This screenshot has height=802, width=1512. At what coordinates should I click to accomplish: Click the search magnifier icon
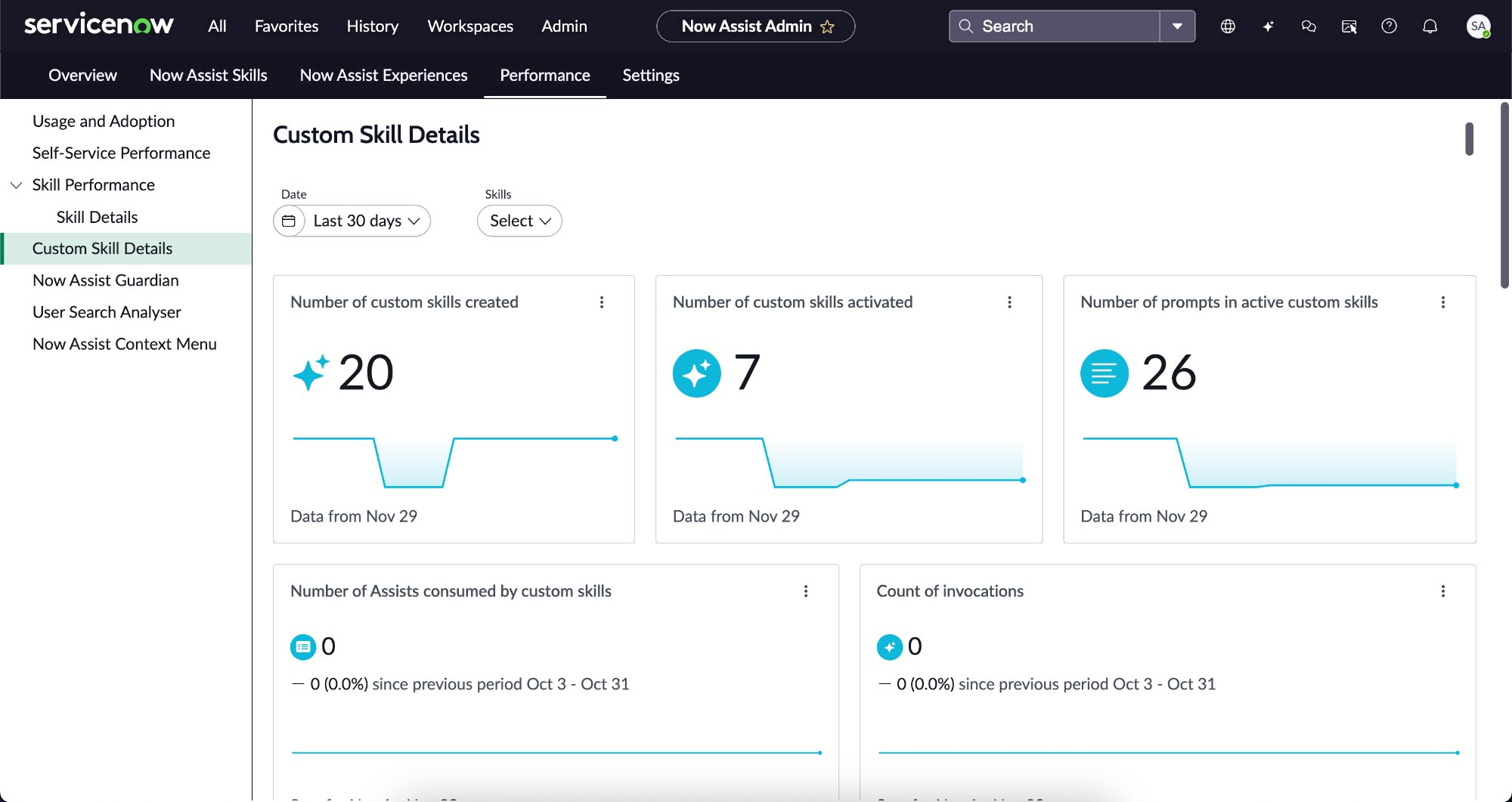pyautogui.click(x=965, y=26)
